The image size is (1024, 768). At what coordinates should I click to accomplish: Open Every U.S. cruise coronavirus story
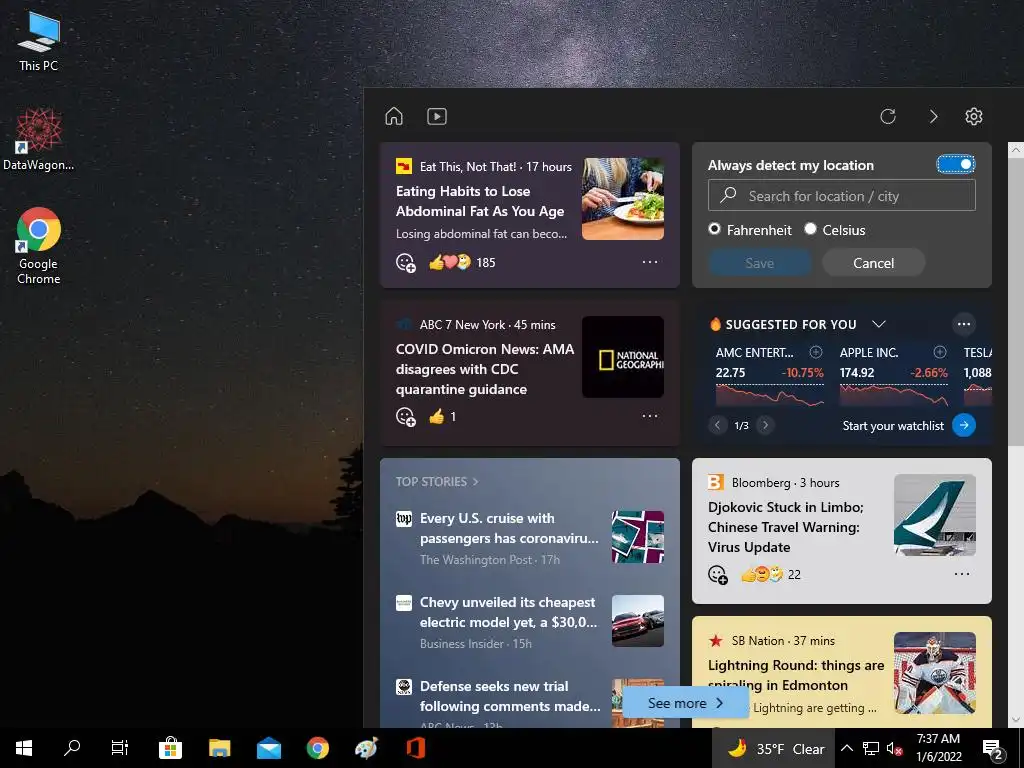click(x=509, y=528)
